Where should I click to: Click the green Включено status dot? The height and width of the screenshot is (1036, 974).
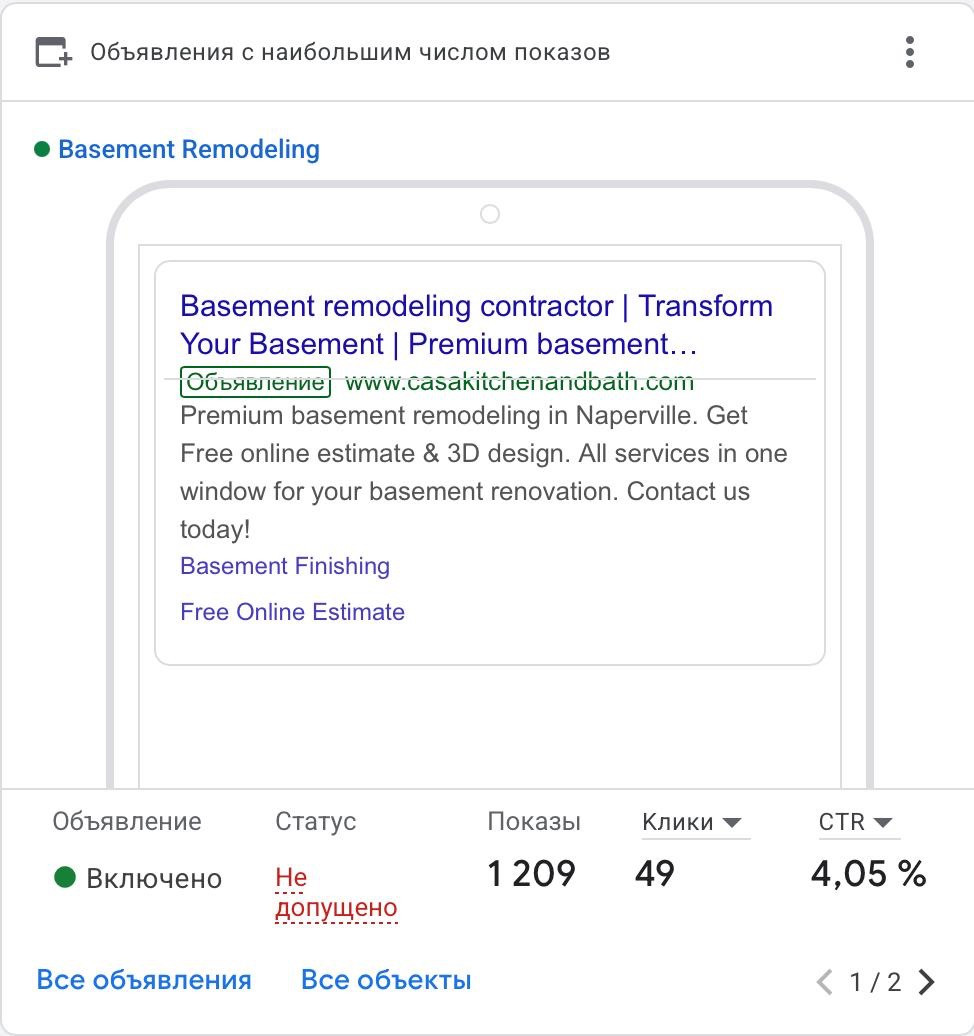65,878
